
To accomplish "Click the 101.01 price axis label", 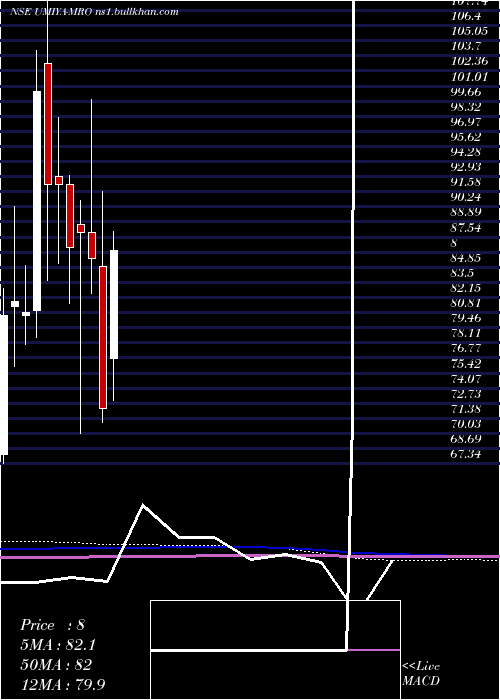I will [x=470, y=76].
